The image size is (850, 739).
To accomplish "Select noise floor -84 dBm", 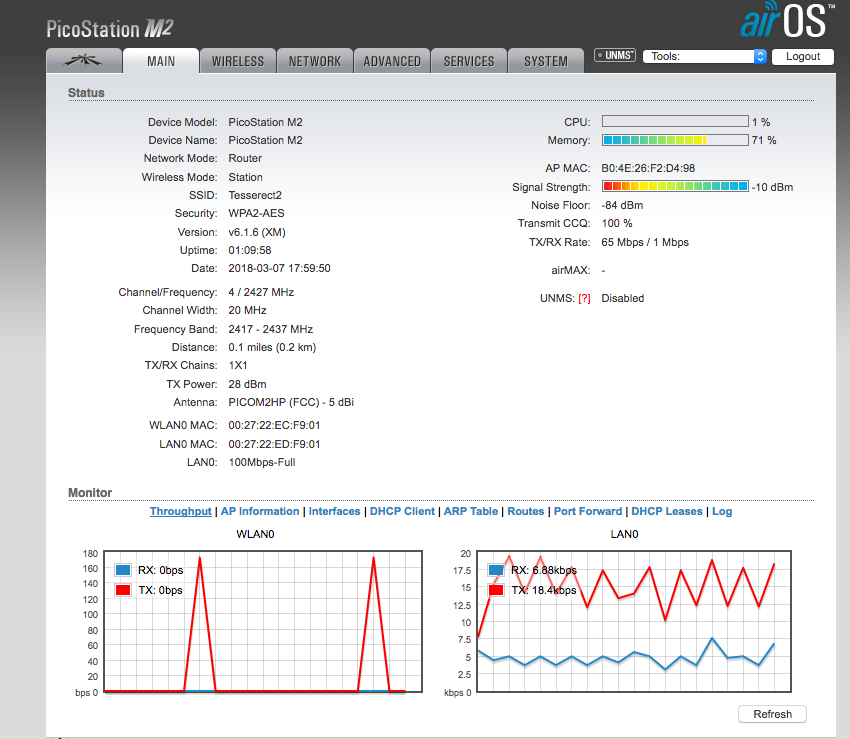I will point(622,205).
